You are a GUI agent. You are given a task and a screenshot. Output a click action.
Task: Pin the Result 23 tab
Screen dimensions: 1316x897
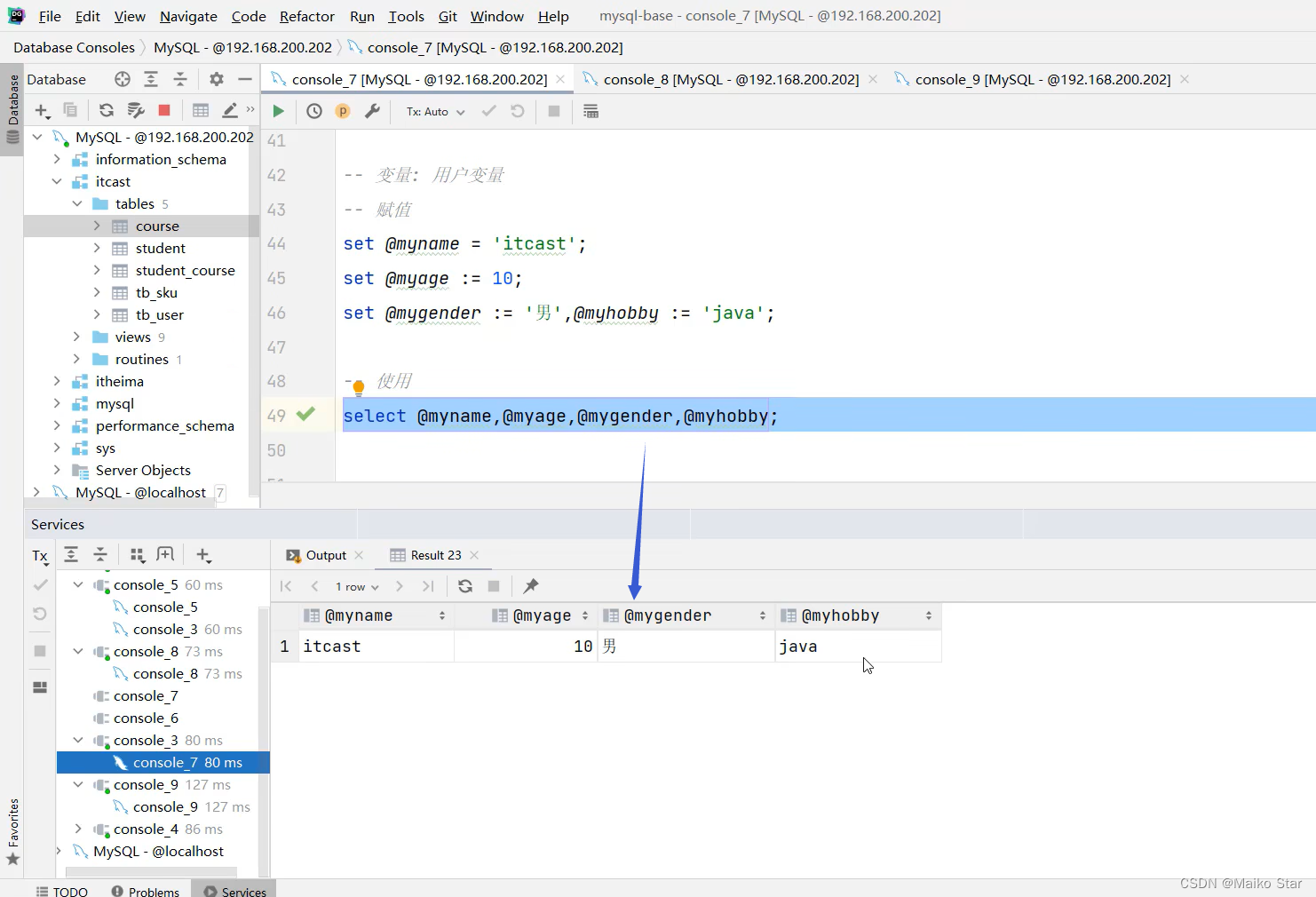[531, 586]
